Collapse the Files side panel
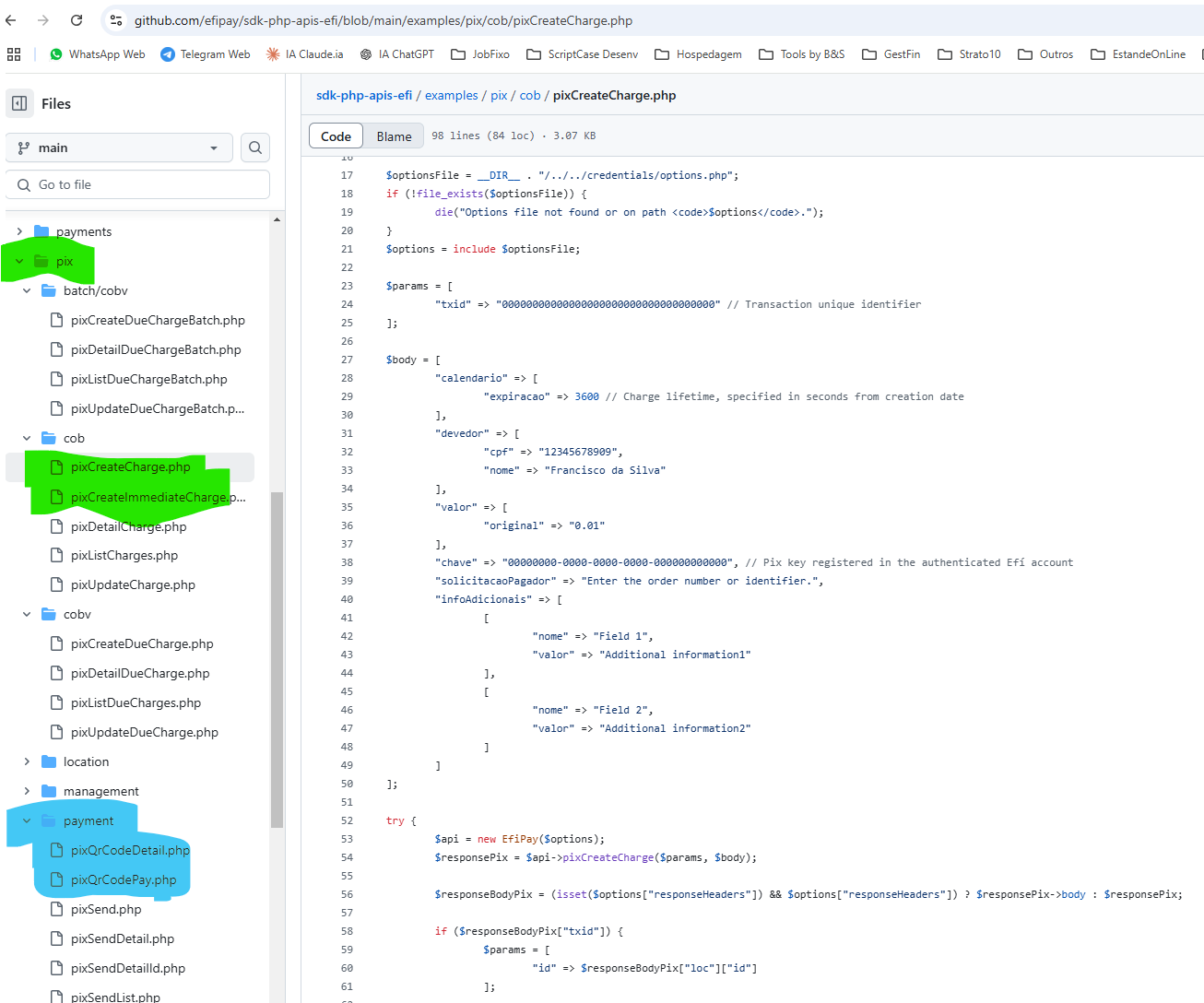 tap(19, 103)
